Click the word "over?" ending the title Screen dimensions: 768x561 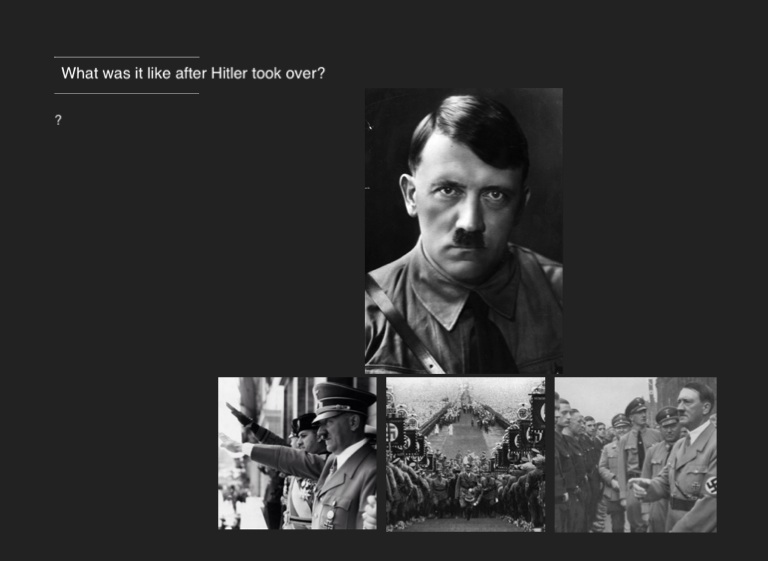tap(306, 74)
